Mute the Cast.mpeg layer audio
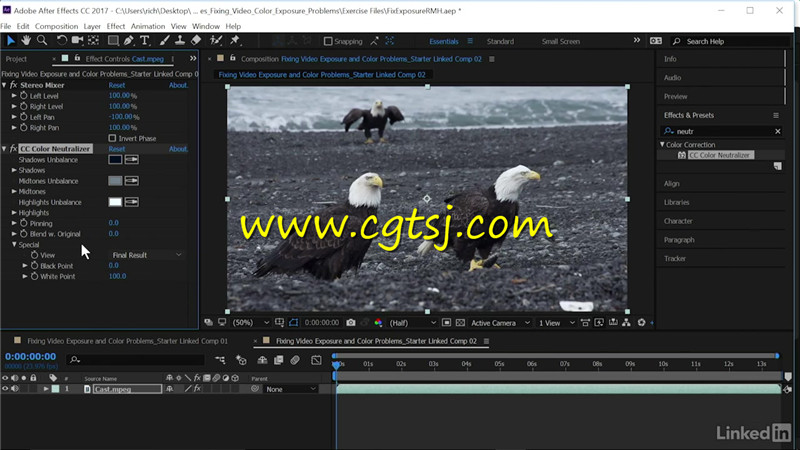800x450 pixels. tap(15, 389)
